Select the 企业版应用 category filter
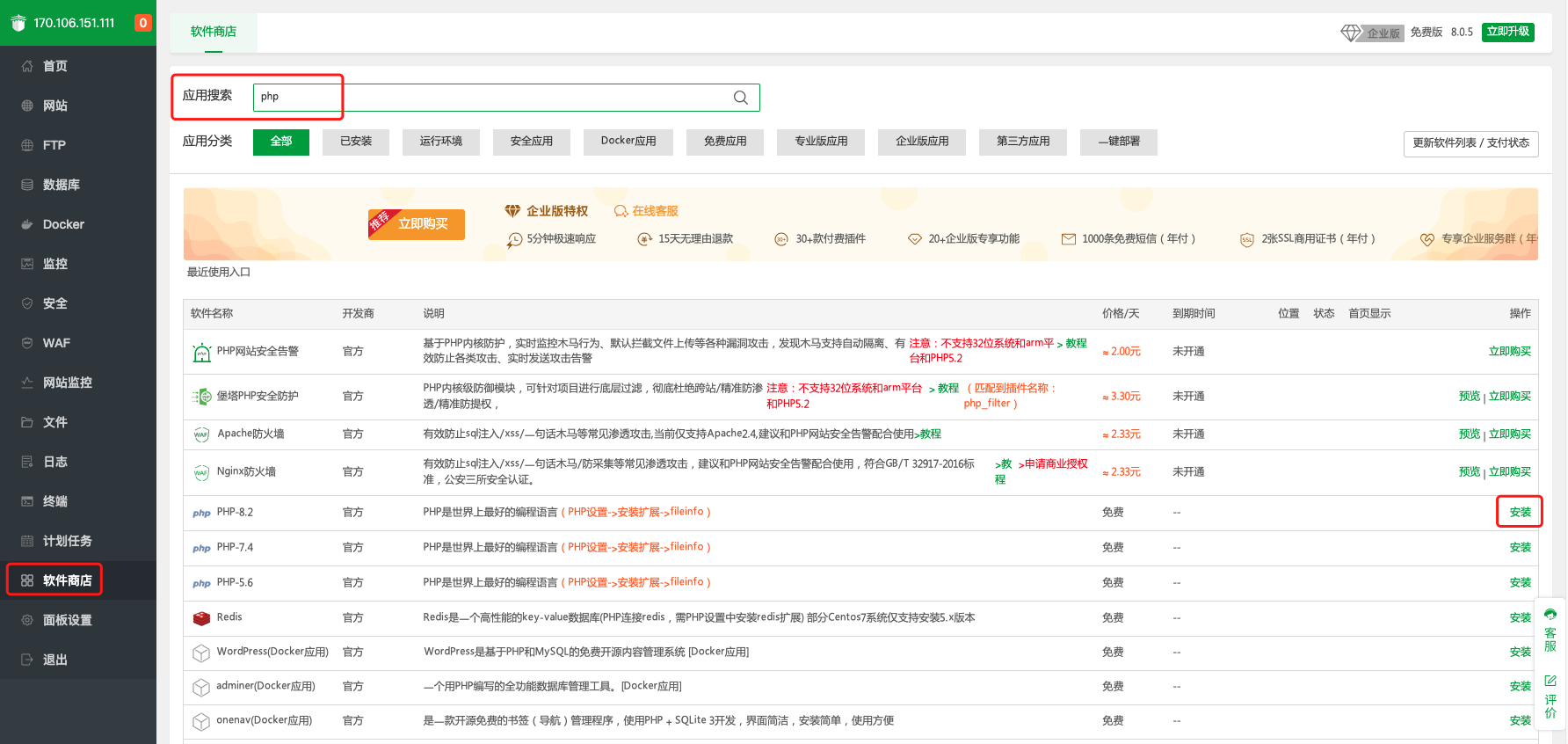This screenshot has height=744, width=1568. click(922, 142)
